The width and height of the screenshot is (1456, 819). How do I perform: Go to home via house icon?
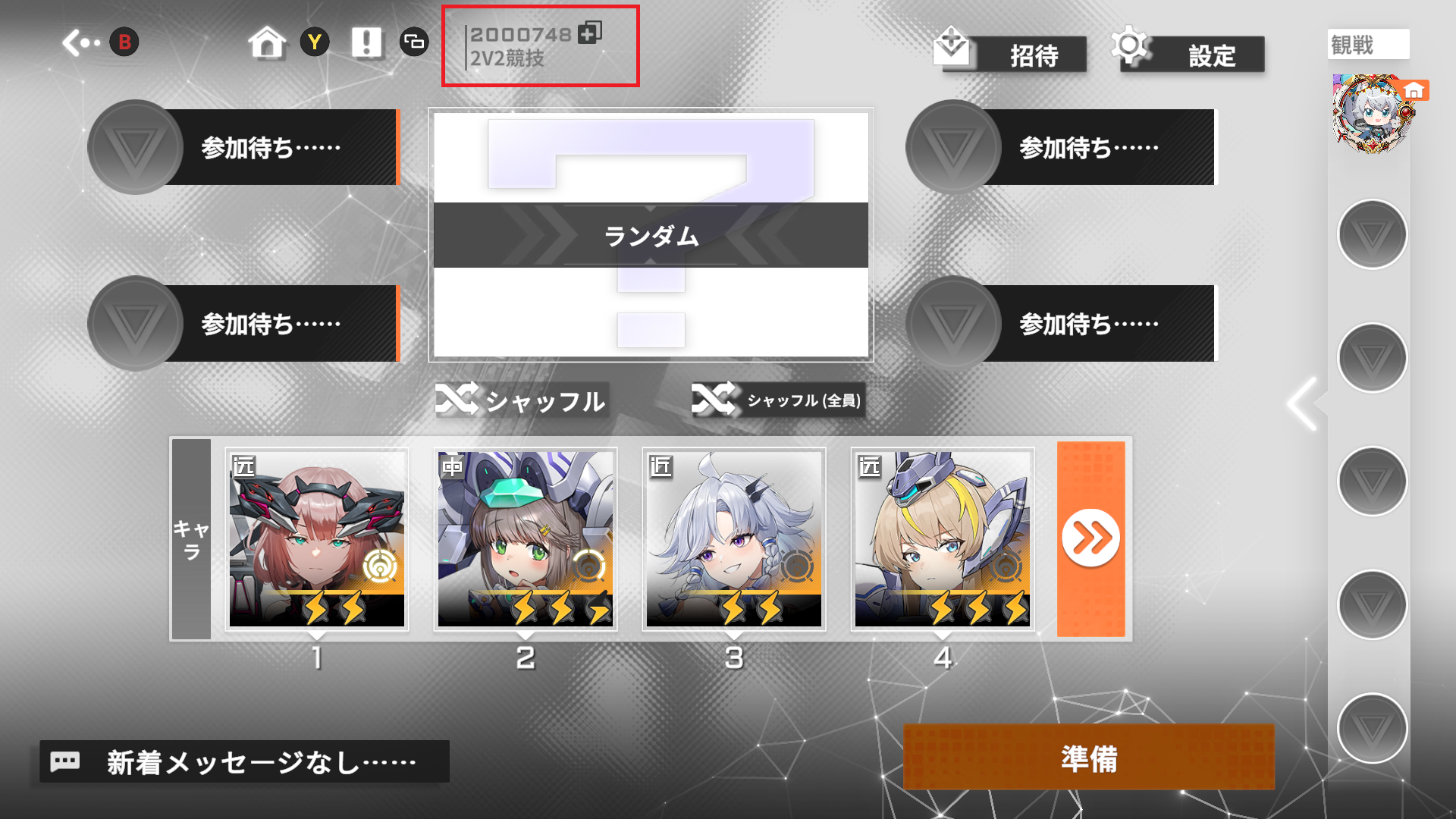[267, 42]
